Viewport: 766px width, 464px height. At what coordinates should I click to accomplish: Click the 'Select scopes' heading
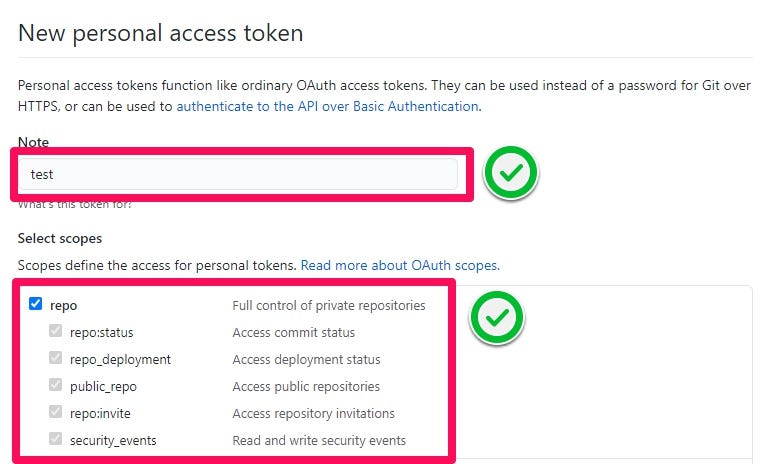60,238
